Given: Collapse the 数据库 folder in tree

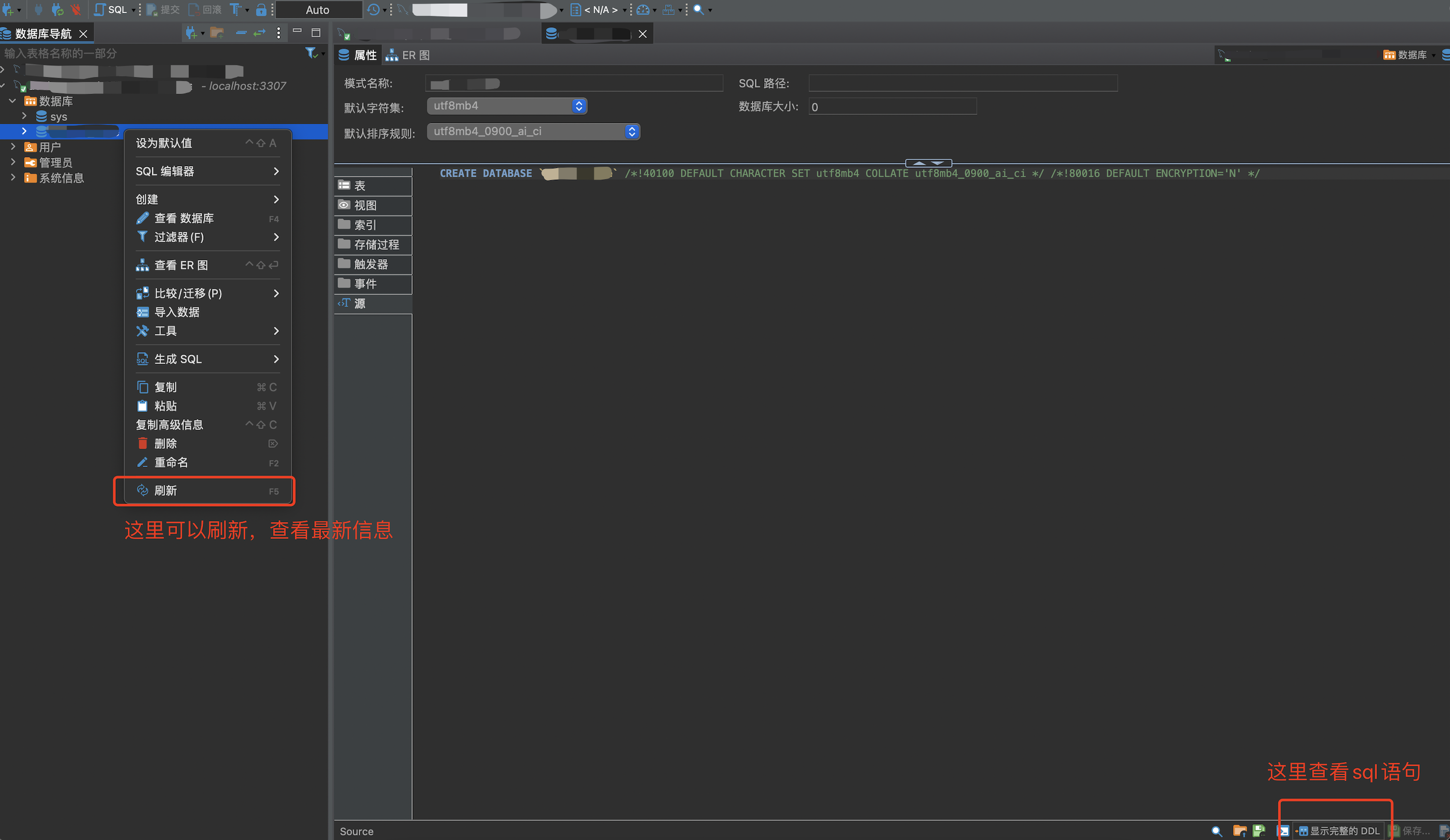Looking at the screenshot, I should pyautogui.click(x=12, y=101).
